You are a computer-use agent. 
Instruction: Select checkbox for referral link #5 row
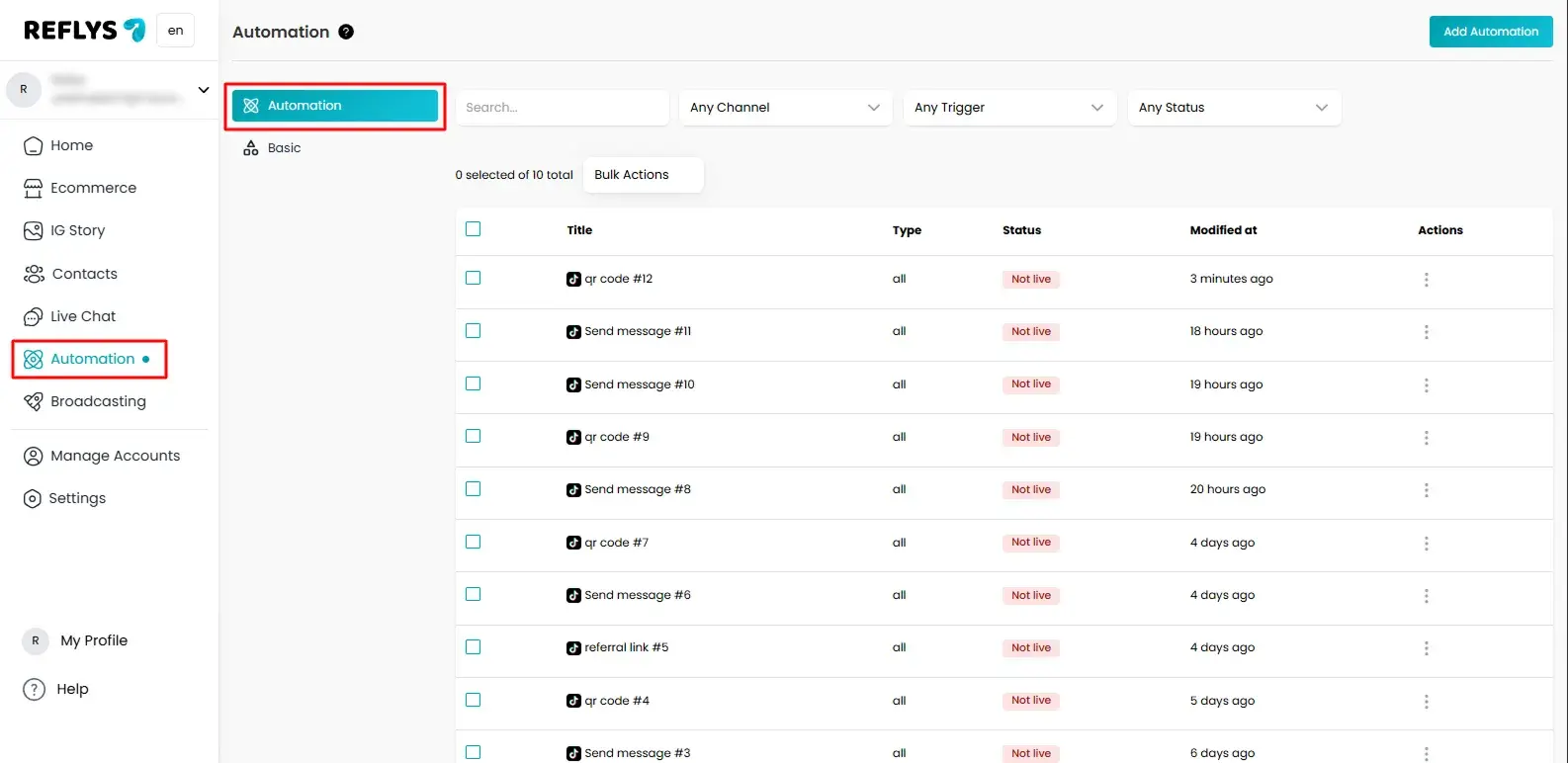[x=473, y=647]
